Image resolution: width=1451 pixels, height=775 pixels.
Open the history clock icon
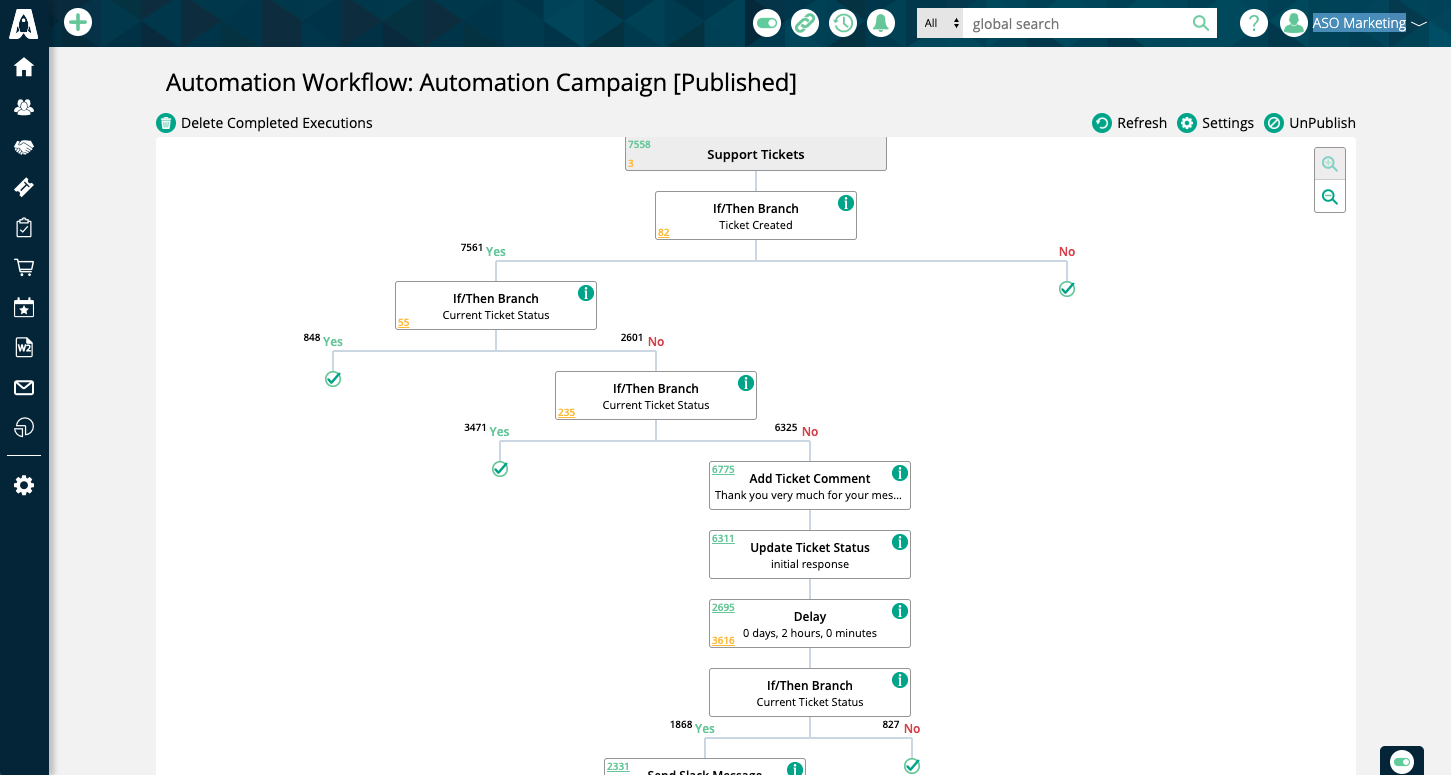coord(843,23)
